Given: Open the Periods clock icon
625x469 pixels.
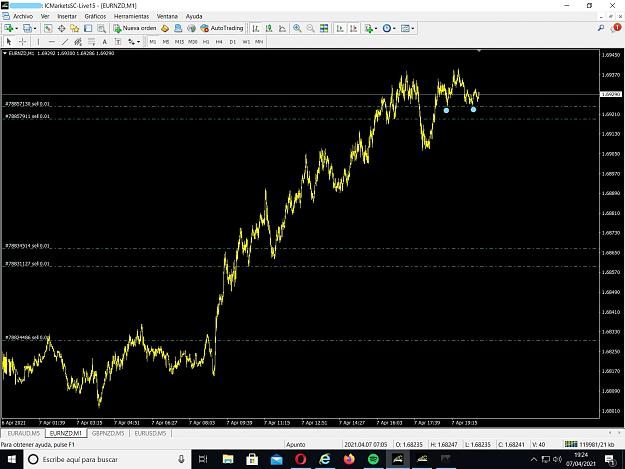Looking at the screenshot, I should pos(387,28).
